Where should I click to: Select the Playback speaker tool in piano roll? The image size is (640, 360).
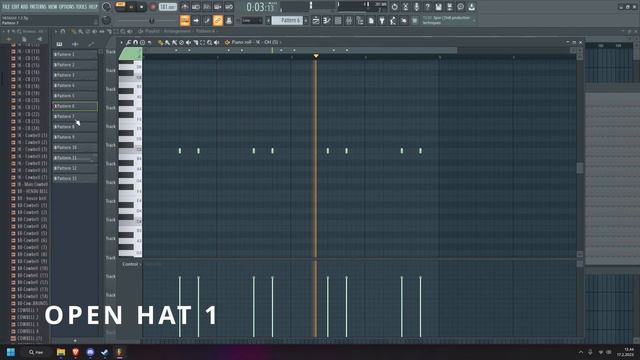(x=216, y=42)
